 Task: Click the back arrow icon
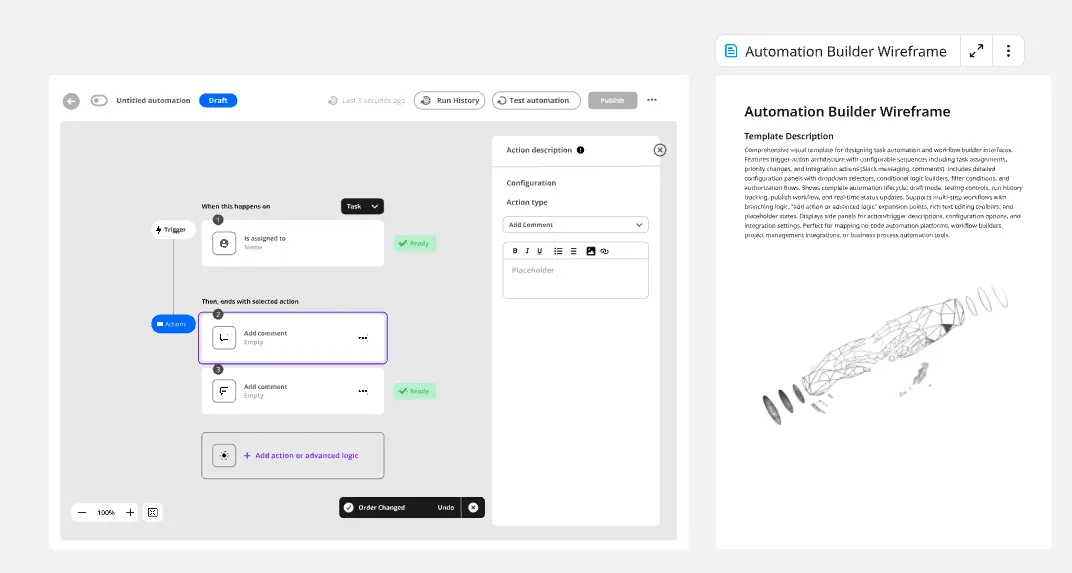coord(71,101)
